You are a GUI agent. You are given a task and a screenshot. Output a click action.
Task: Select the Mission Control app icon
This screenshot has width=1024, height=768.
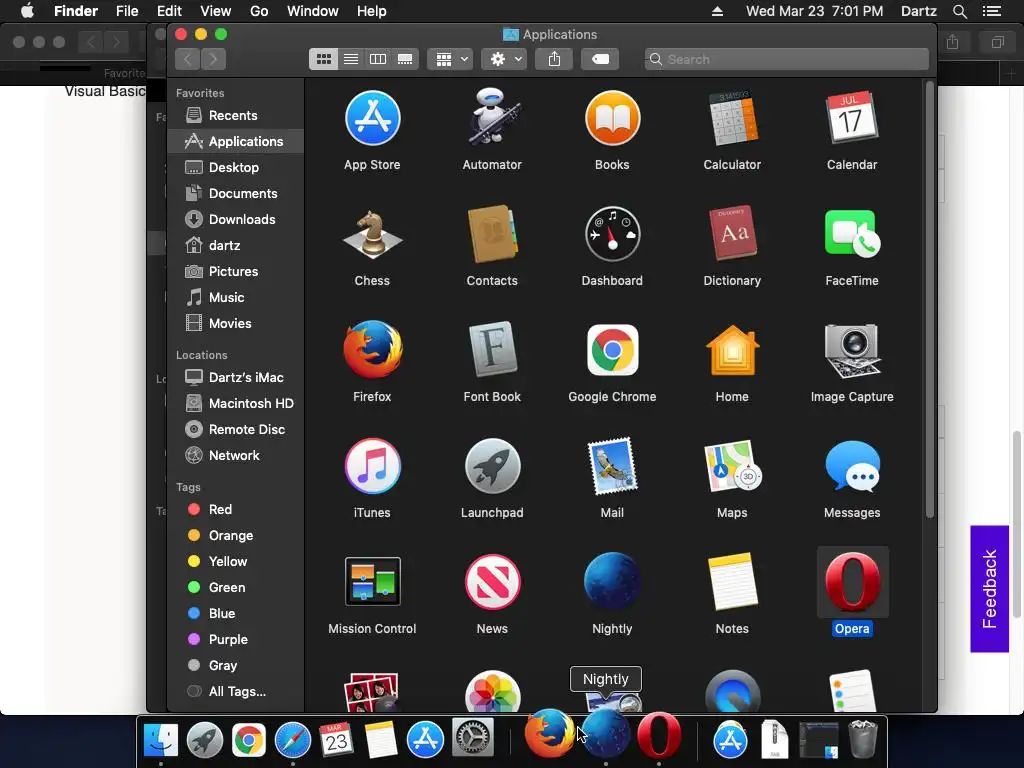point(372,582)
